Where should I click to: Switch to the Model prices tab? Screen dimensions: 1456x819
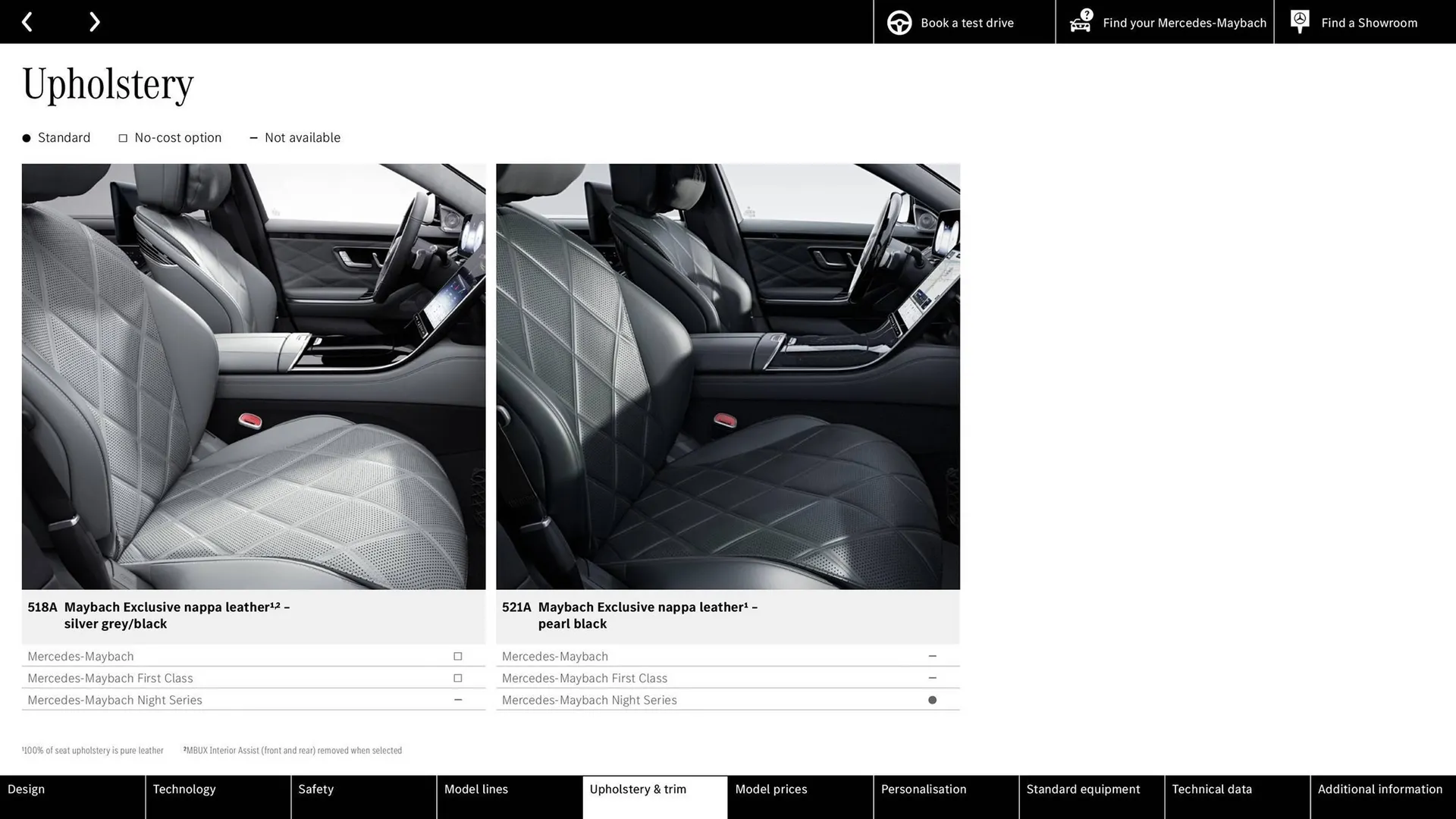801,797
